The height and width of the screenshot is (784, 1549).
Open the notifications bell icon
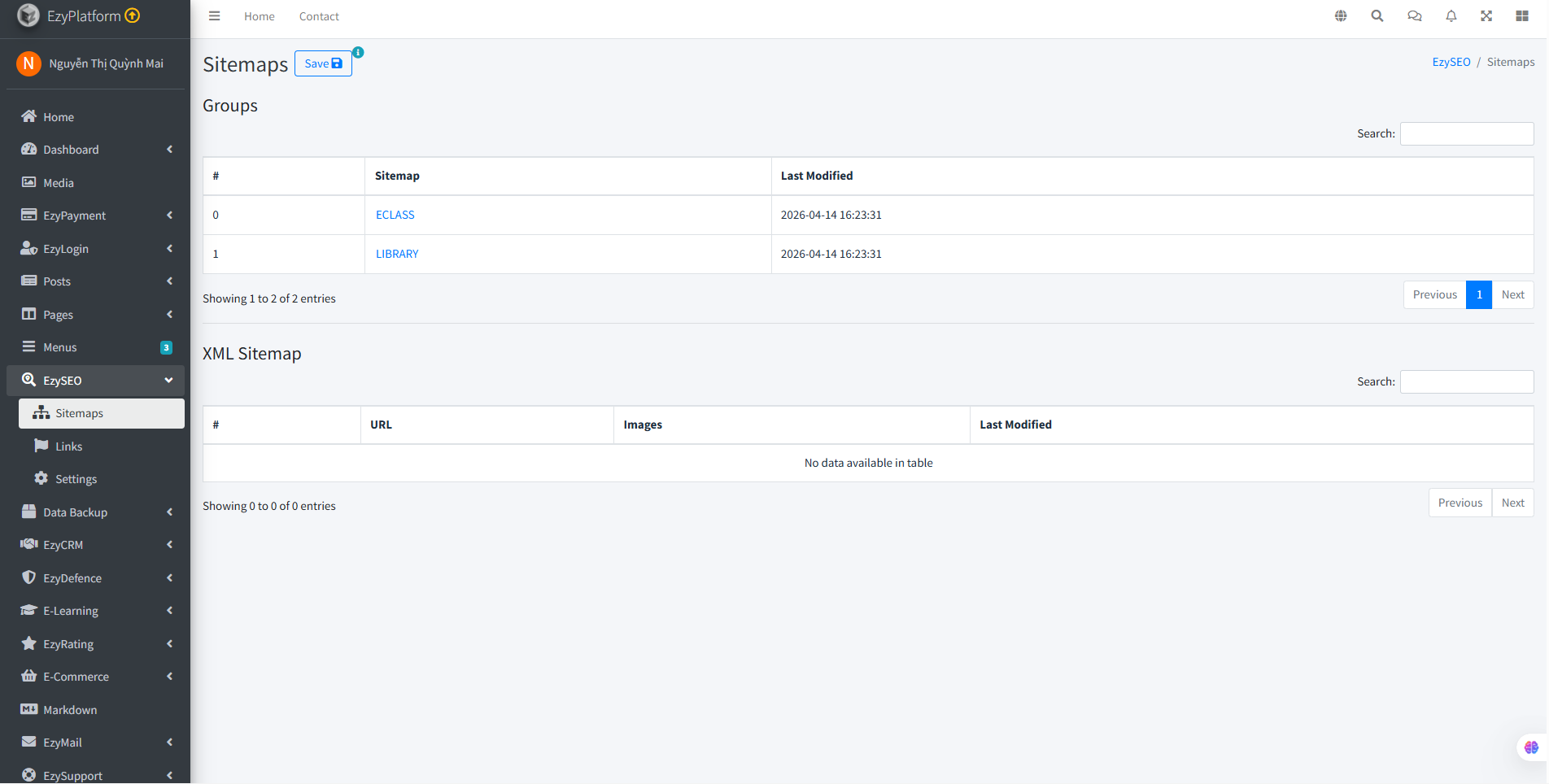(x=1451, y=16)
